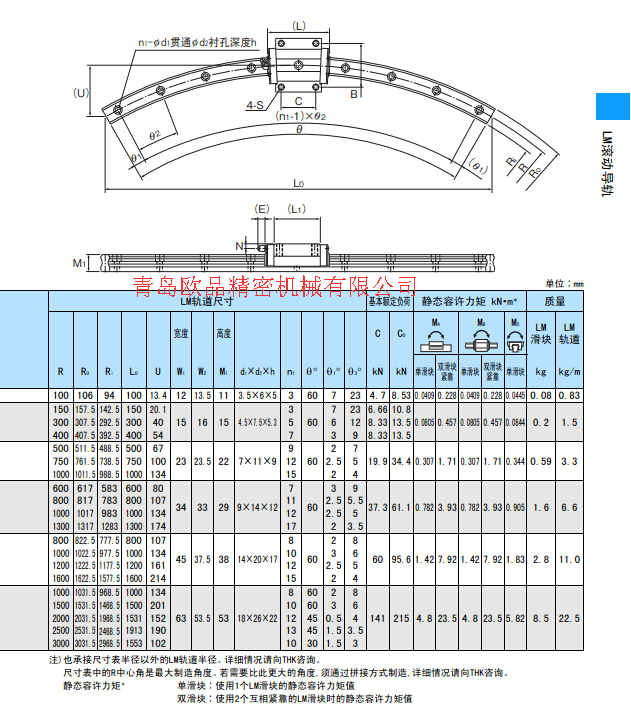Click the vertical LM滚动导轨 side label

coord(607,164)
